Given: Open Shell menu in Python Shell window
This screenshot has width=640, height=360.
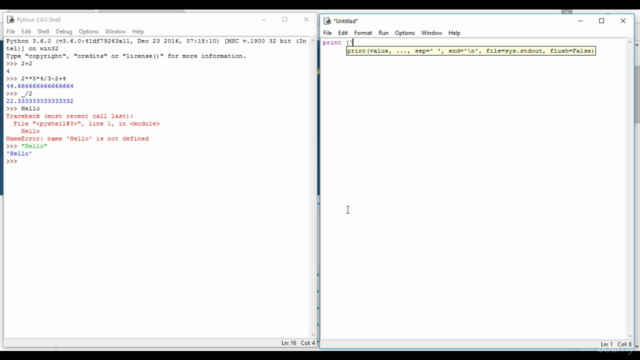Looking at the screenshot, I should (x=43, y=31).
